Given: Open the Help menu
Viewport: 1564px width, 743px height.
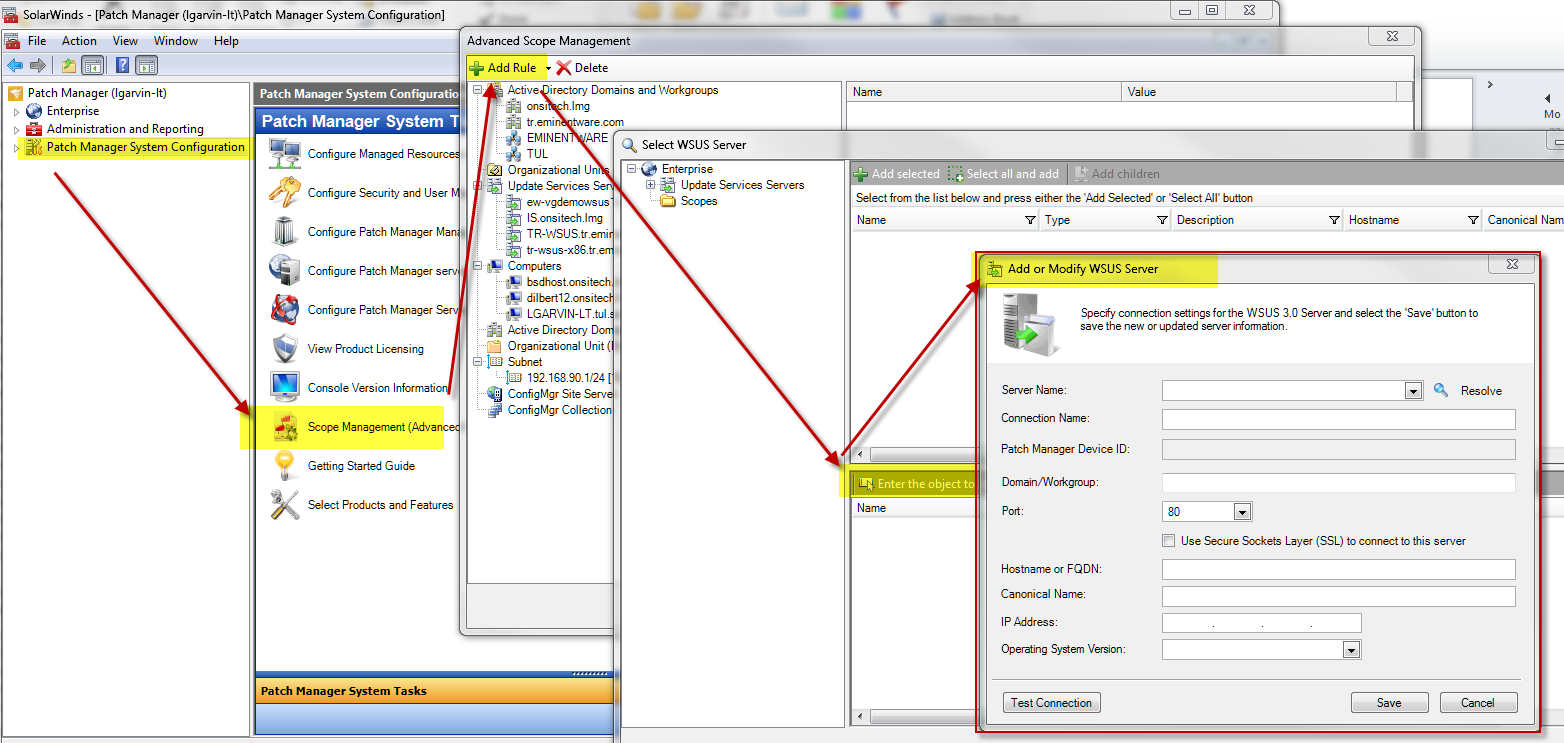Looking at the screenshot, I should pyautogui.click(x=226, y=41).
